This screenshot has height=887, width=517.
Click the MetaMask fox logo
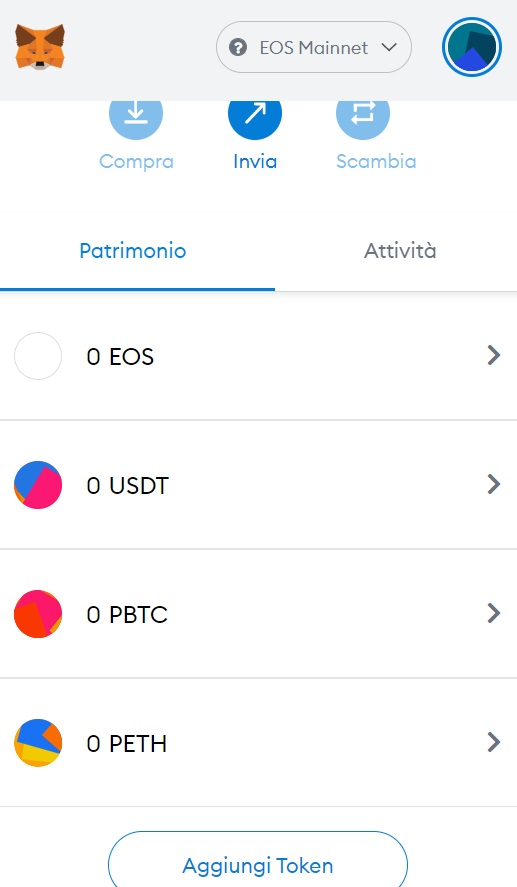tap(40, 47)
